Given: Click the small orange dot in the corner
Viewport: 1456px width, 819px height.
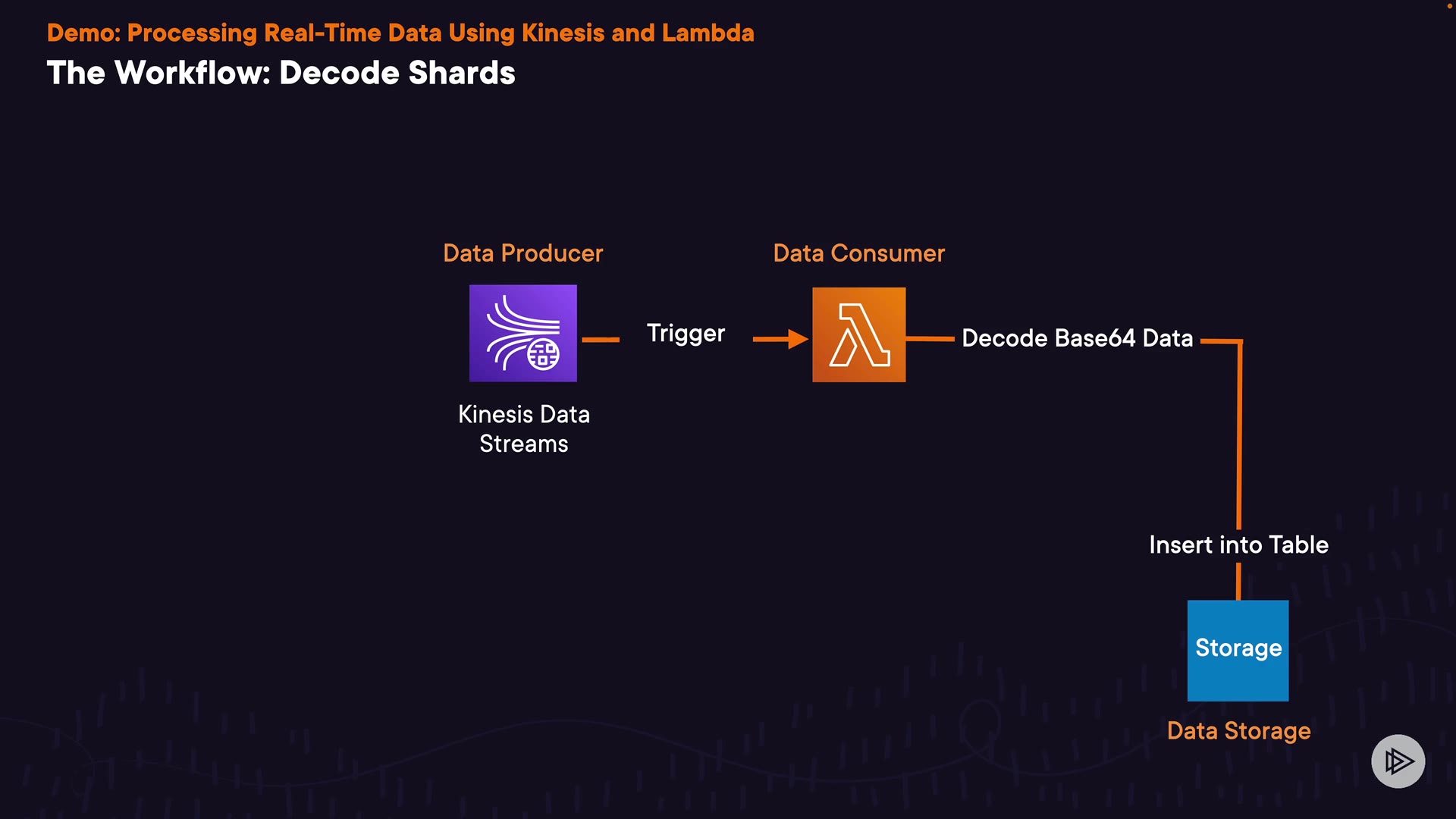Looking at the screenshot, I should (x=1449, y=5).
